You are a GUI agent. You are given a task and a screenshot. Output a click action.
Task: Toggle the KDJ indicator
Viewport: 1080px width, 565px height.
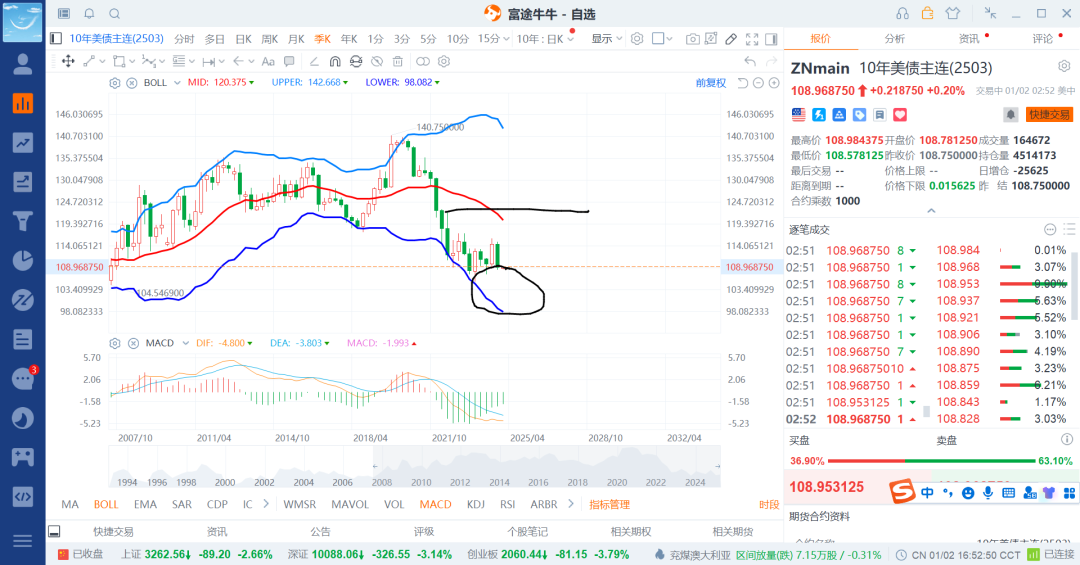coord(475,504)
